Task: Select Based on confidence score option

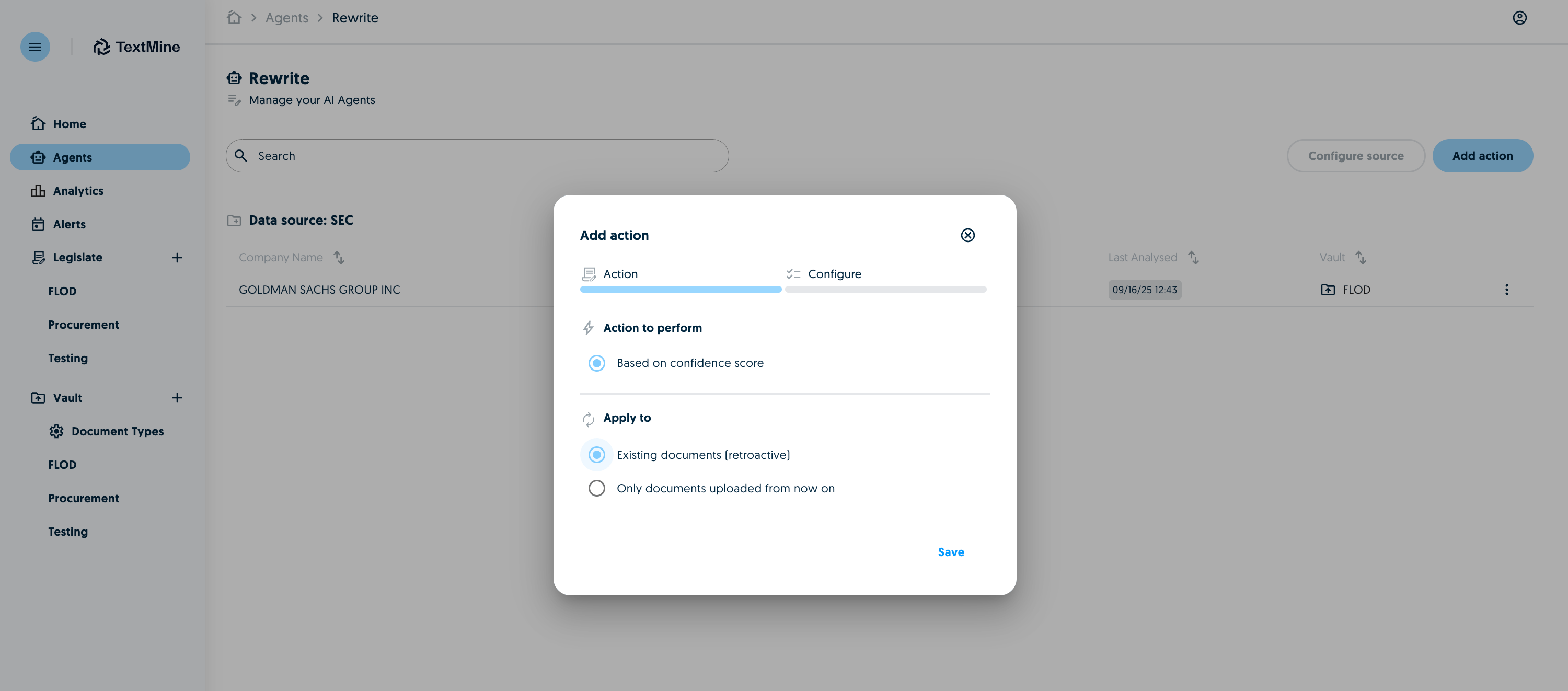Action: point(596,363)
